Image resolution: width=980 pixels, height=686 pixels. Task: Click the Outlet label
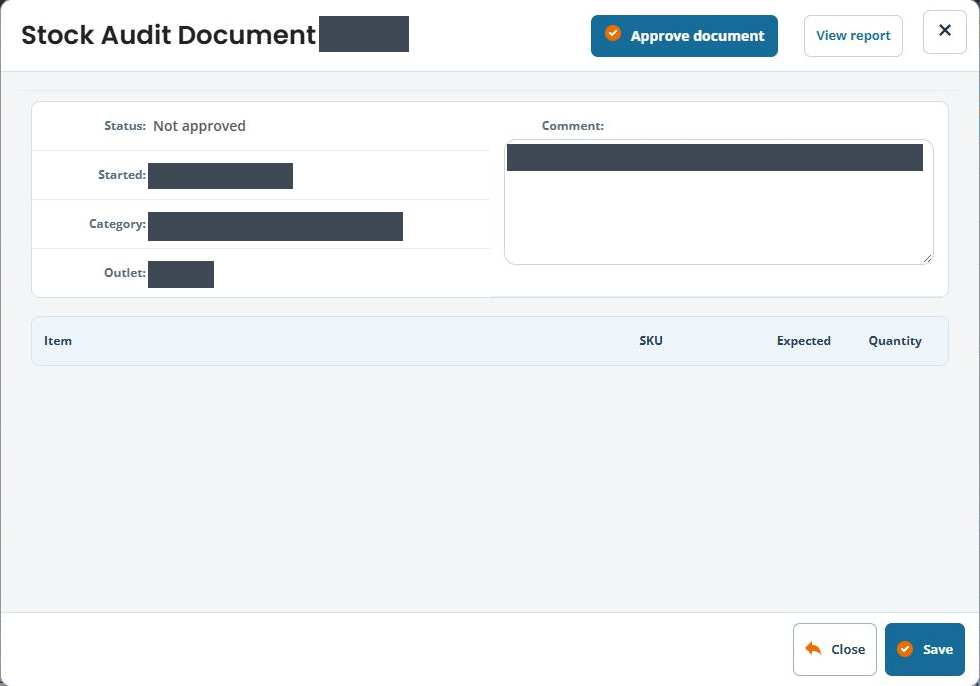click(124, 272)
